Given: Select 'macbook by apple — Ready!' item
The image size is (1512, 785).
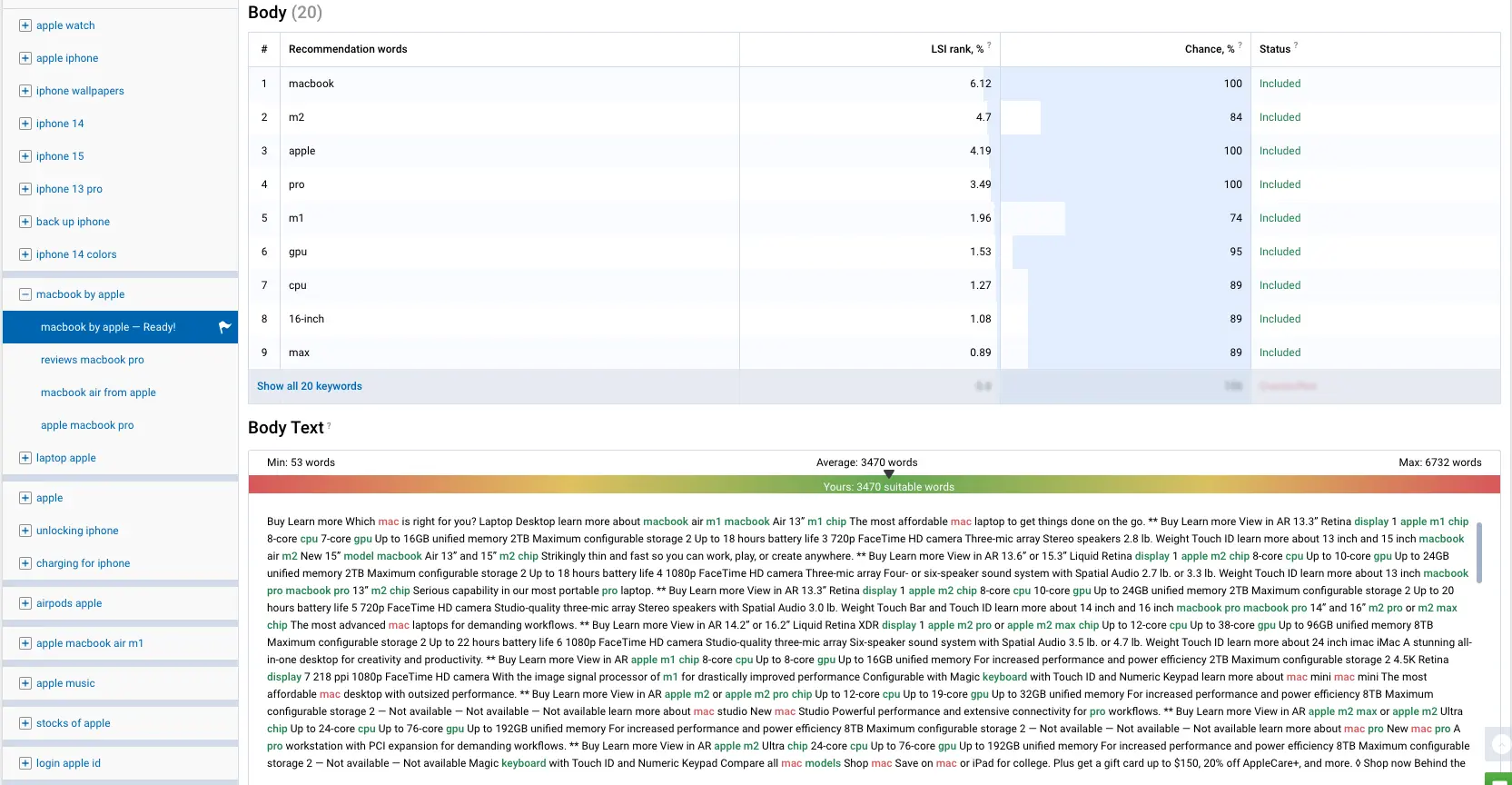Looking at the screenshot, I should pyautogui.click(x=120, y=327).
